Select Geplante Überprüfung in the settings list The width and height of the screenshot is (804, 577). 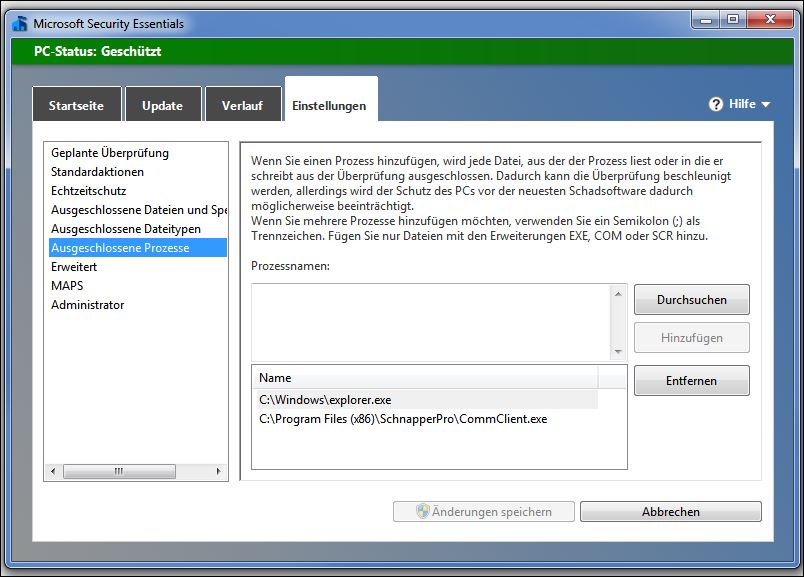[110, 153]
